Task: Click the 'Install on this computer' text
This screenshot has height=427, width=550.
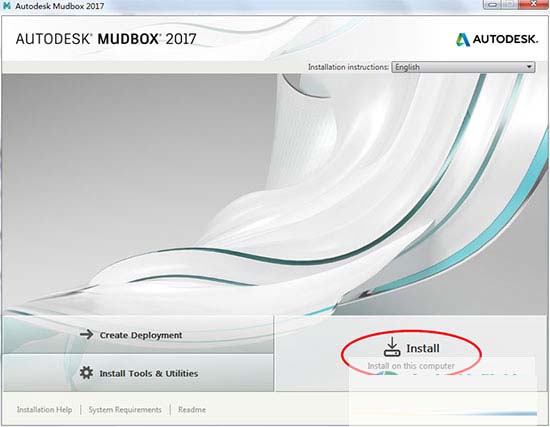Action: [x=411, y=366]
